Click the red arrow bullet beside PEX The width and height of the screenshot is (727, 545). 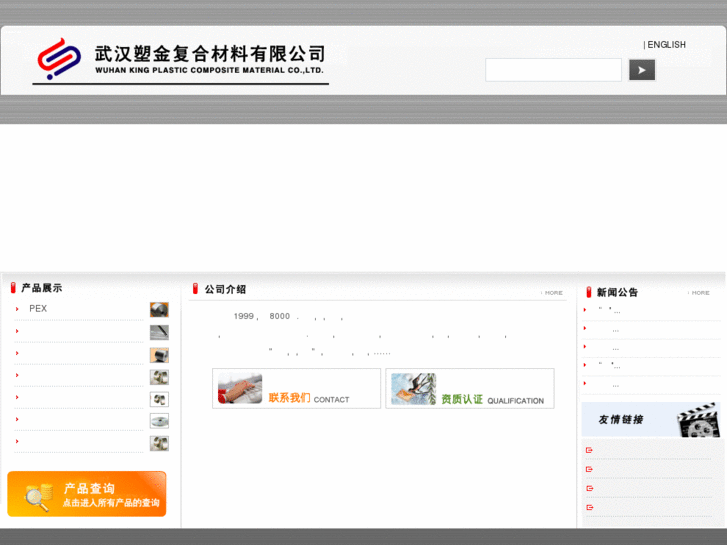(17, 309)
